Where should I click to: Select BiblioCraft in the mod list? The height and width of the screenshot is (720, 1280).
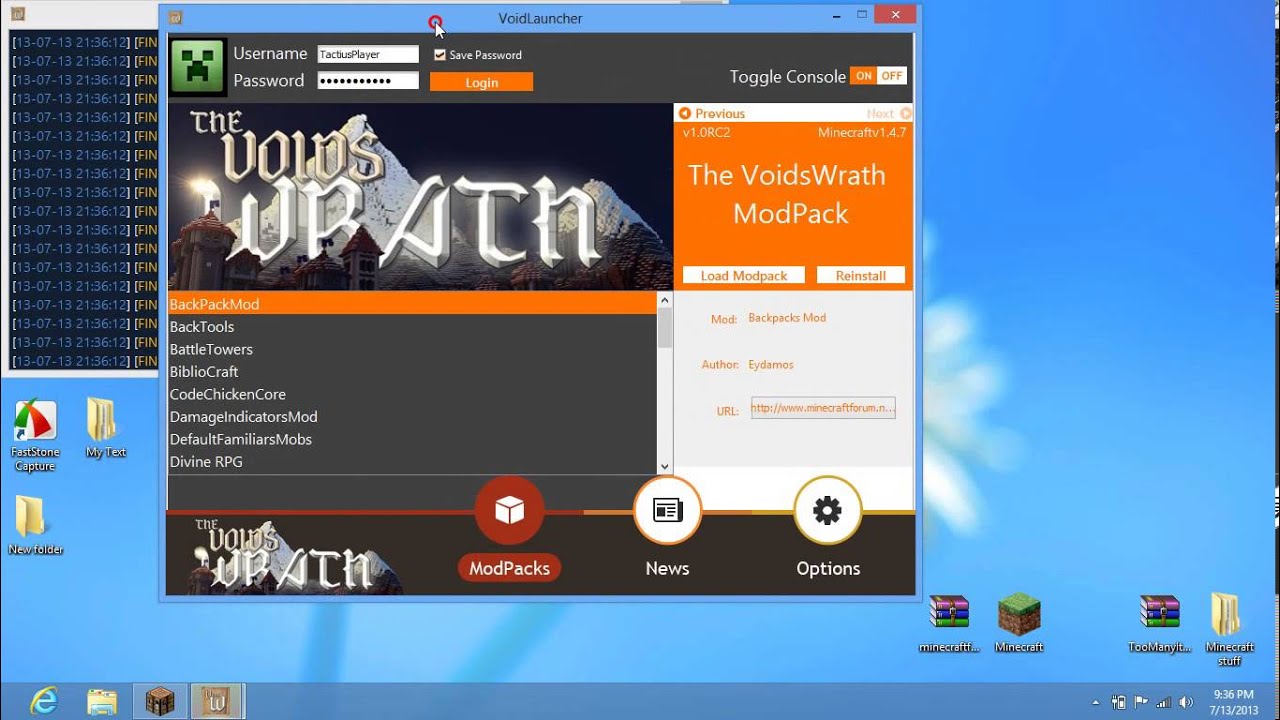[412, 371]
